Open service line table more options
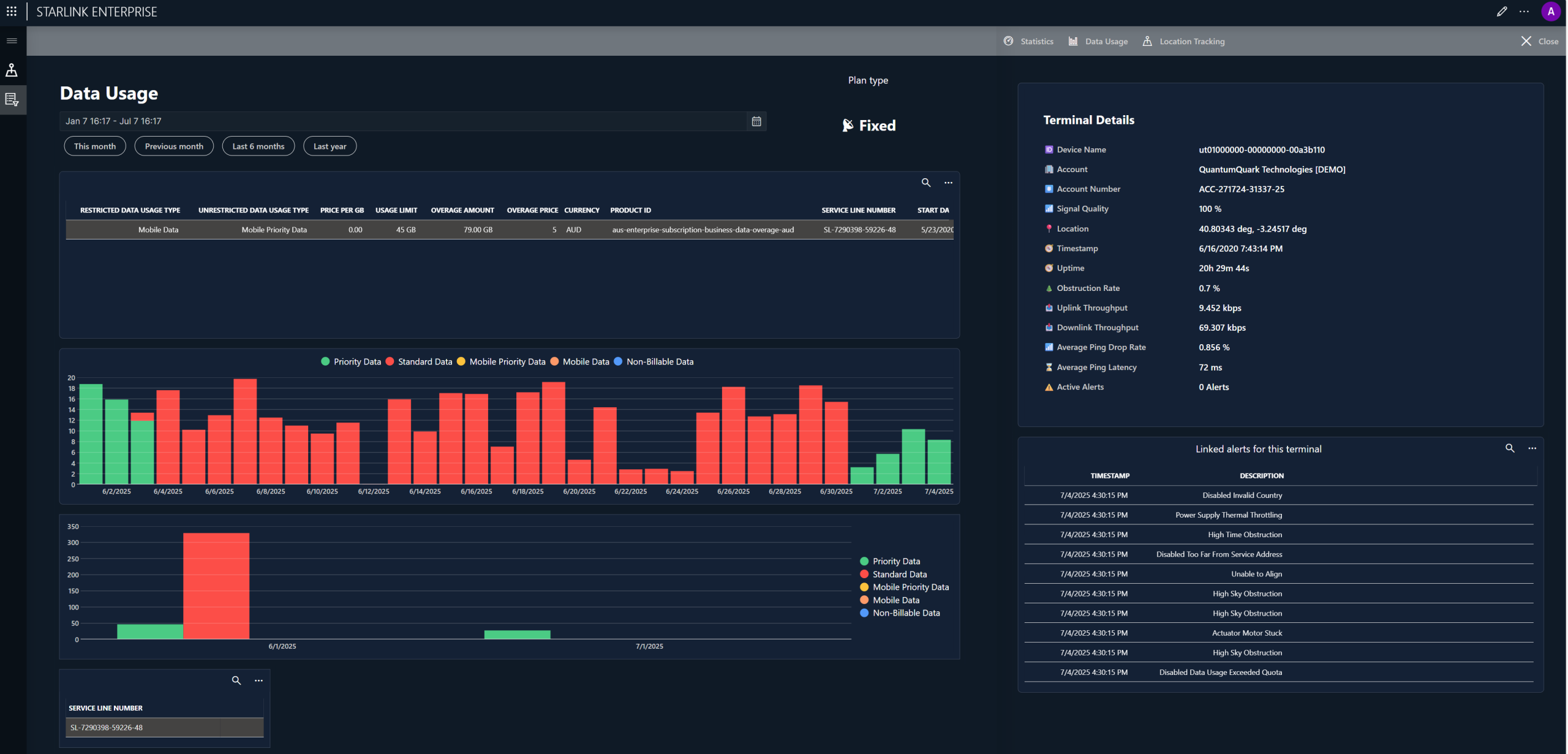The width and height of the screenshot is (1568, 754). [x=258, y=680]
